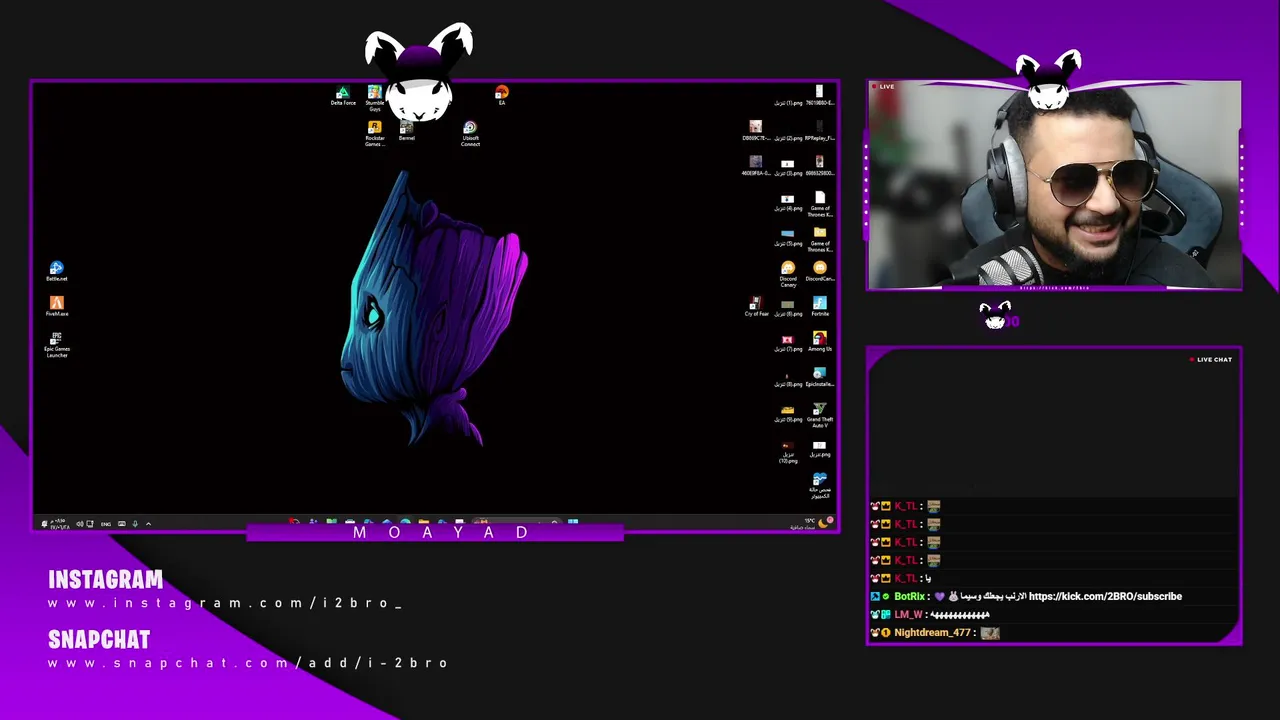The image size is (1280, 720).
Task: Launch the Ubisoft Connect shortcut
Action: (470, 134)
